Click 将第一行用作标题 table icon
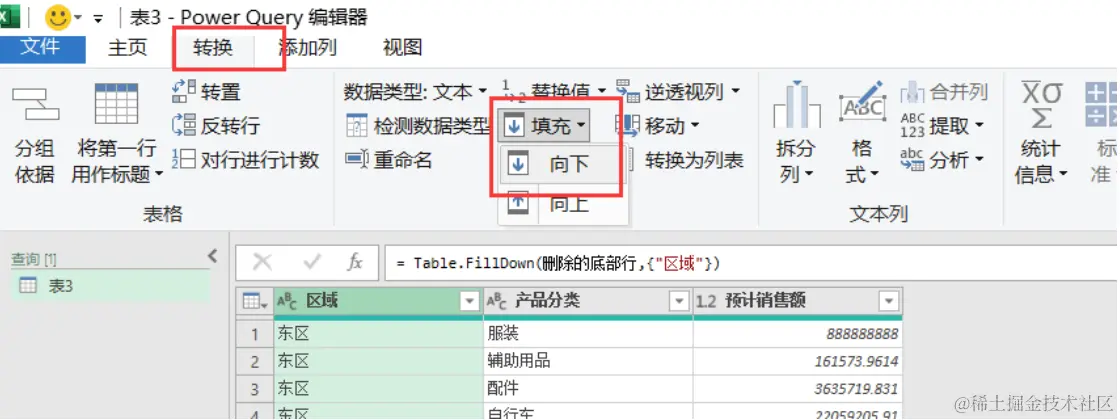 [116, 105]
